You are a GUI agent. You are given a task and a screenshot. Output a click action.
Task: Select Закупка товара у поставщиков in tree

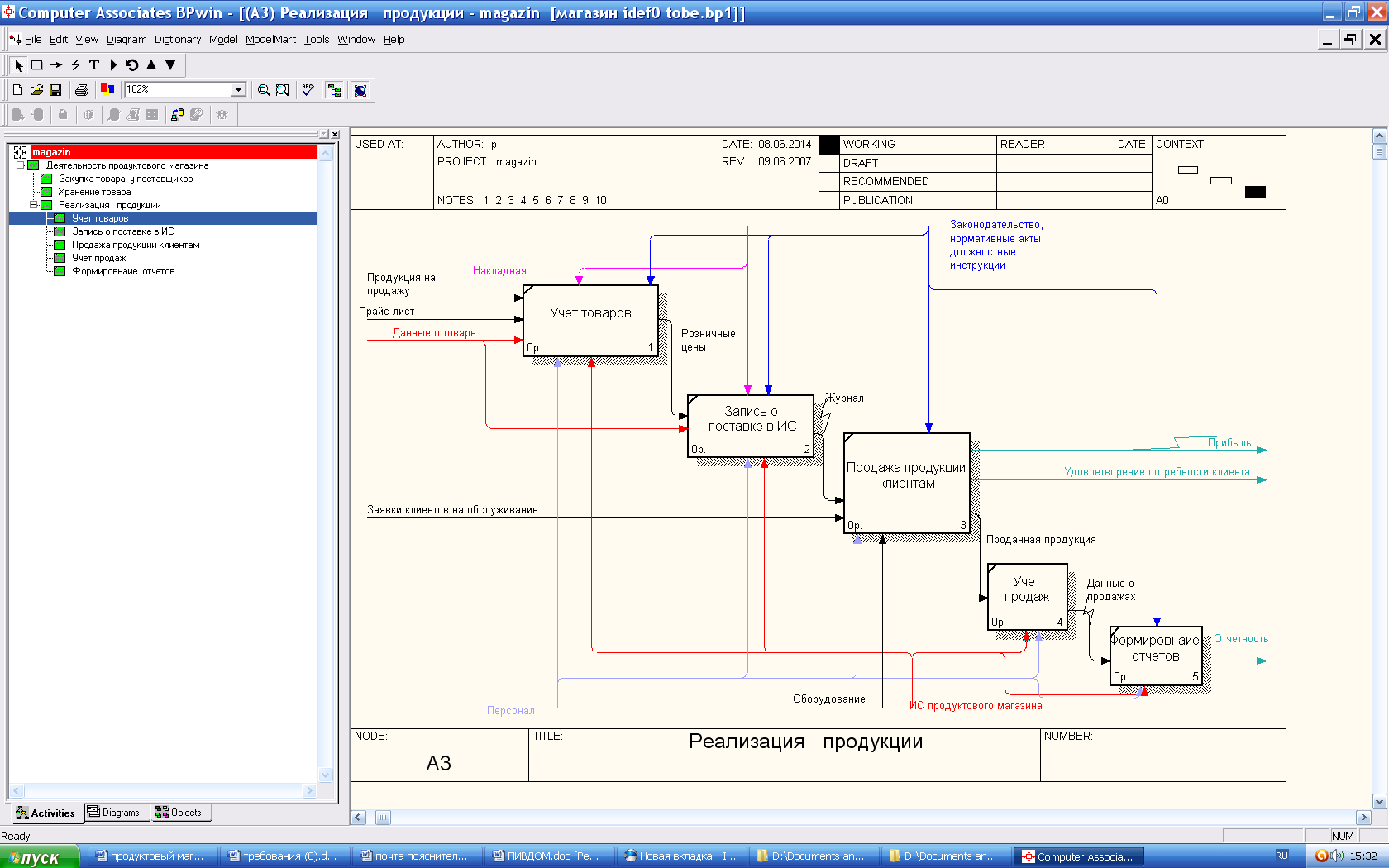coord(126,179)
